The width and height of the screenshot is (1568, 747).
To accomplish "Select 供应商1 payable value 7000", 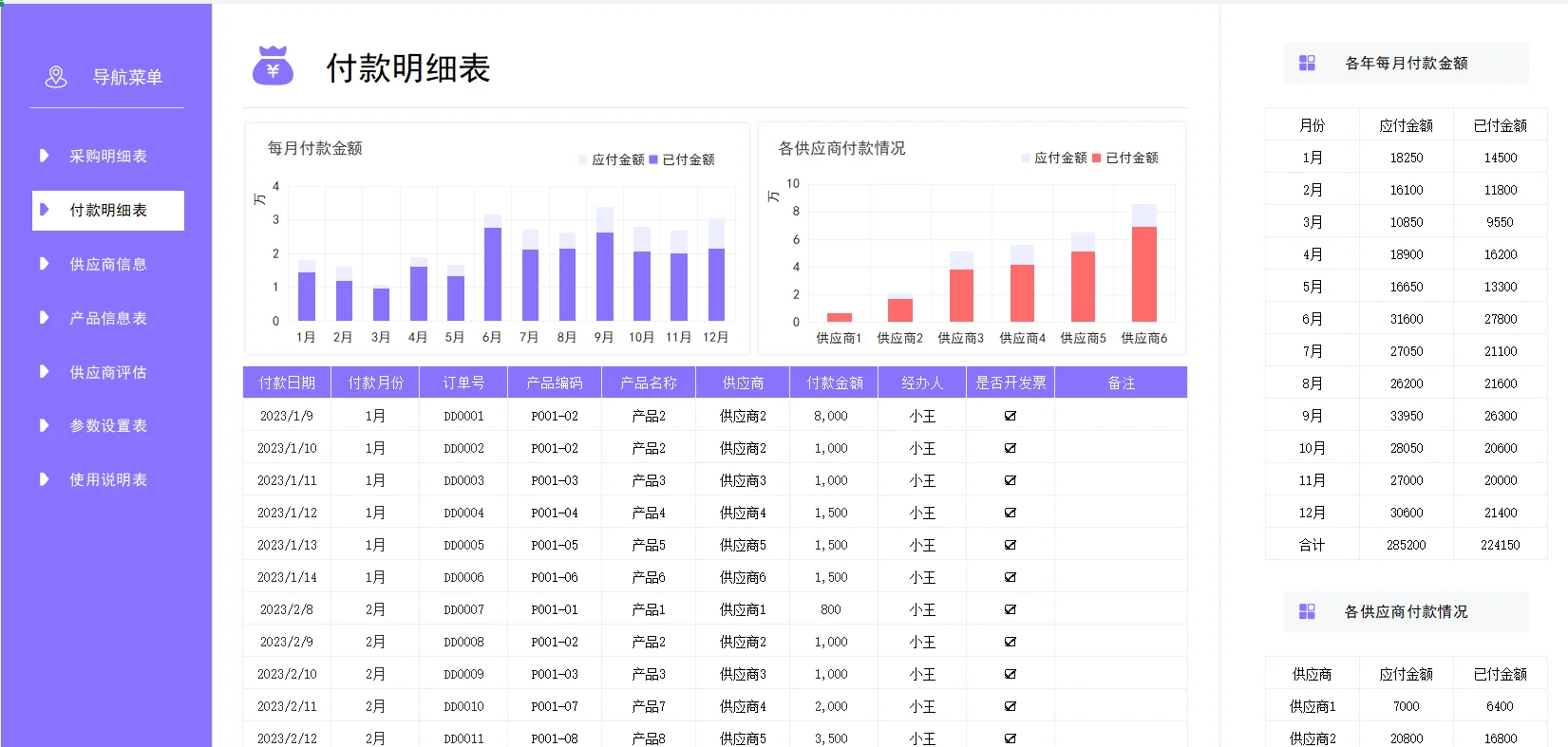I will tap(1407, 706).
